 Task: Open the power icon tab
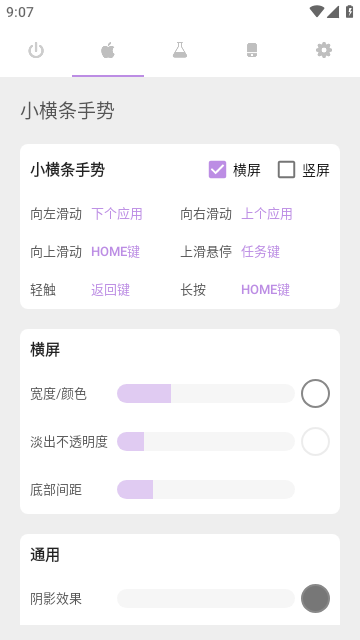[36, 51]
